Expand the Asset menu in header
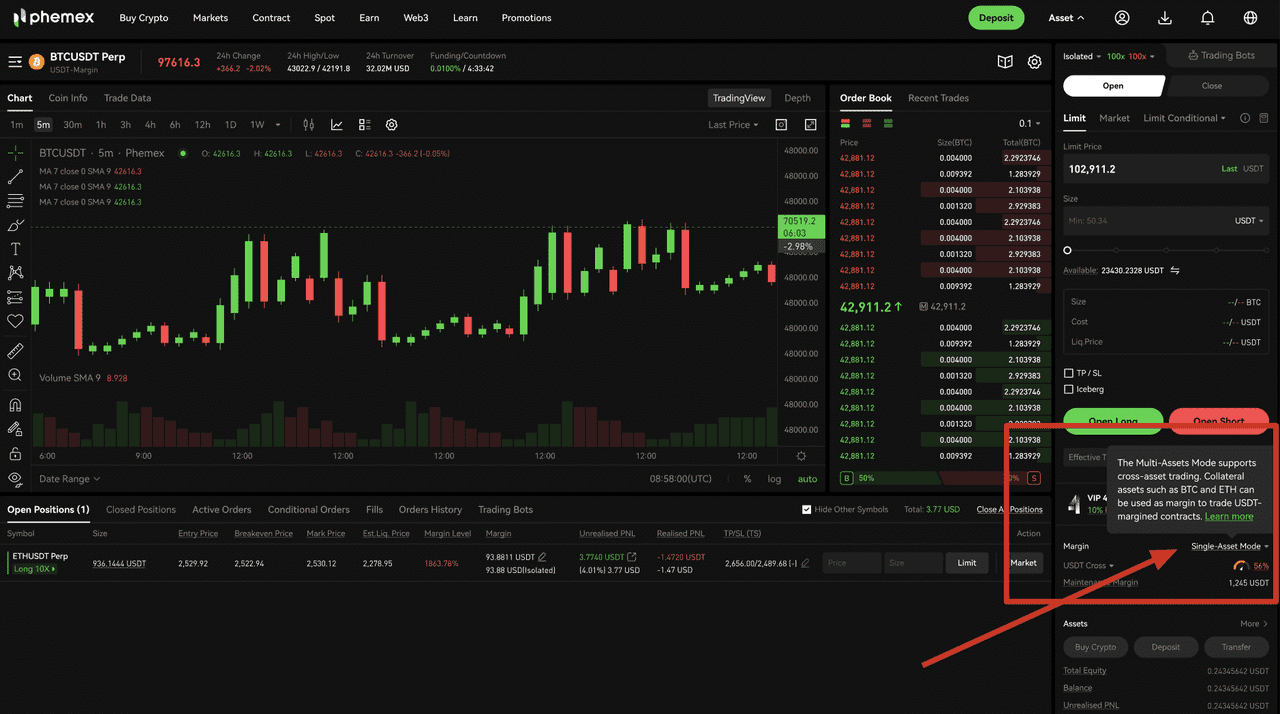This screenshot has height=714, width=1280. tap(1066, 18)
